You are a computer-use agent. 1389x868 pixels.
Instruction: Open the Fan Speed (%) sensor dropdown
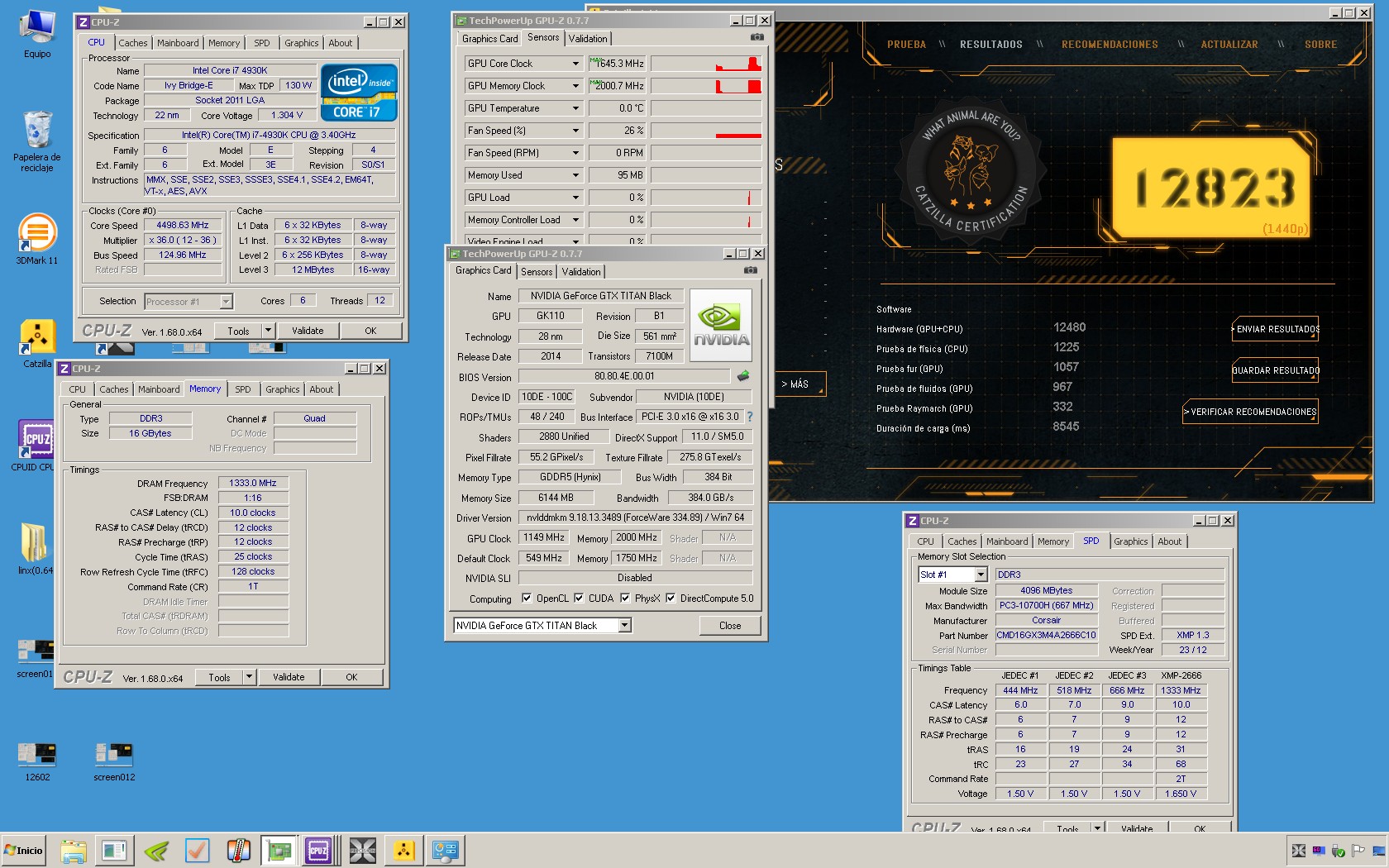coord(576,131)
